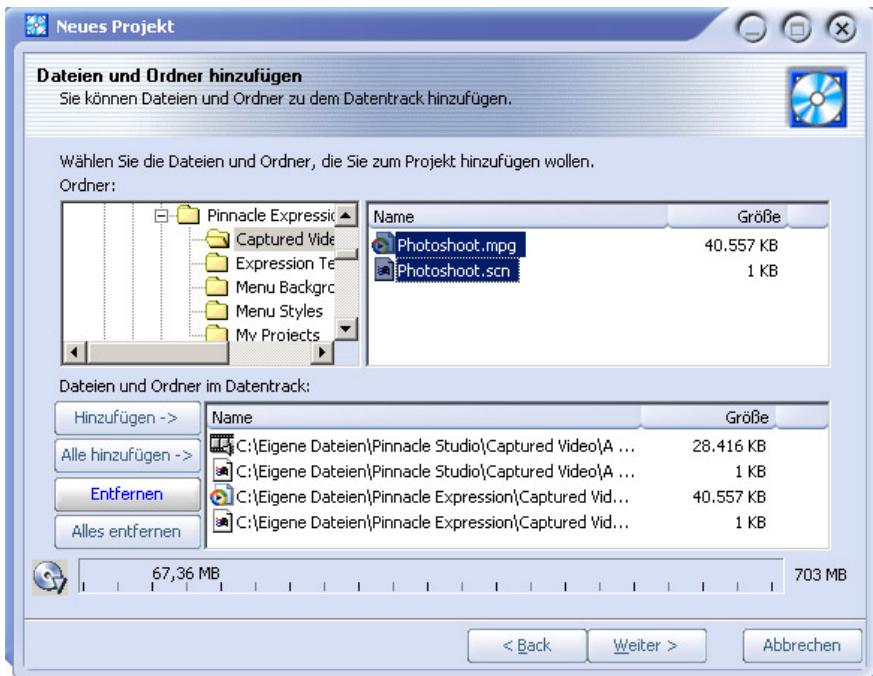This screenshot has height=676, width=873.
Task: Click the disc capacity usage bar
Action: (x=431, y=576)
